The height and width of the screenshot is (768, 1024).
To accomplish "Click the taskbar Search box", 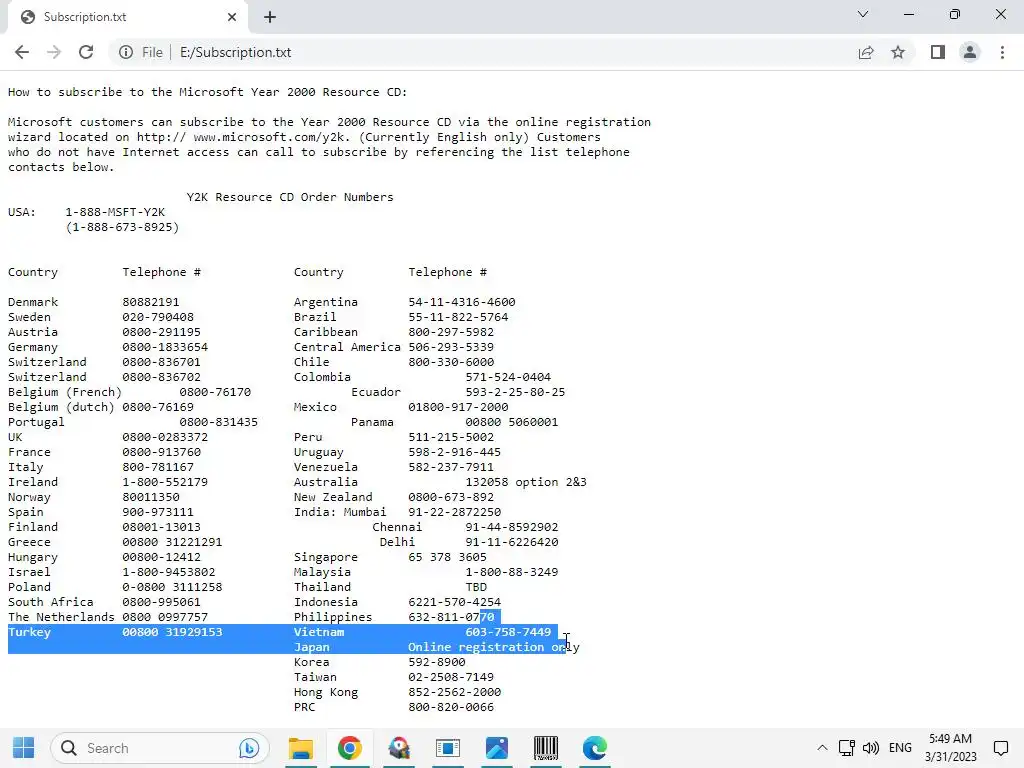I will tap(160, 748).
